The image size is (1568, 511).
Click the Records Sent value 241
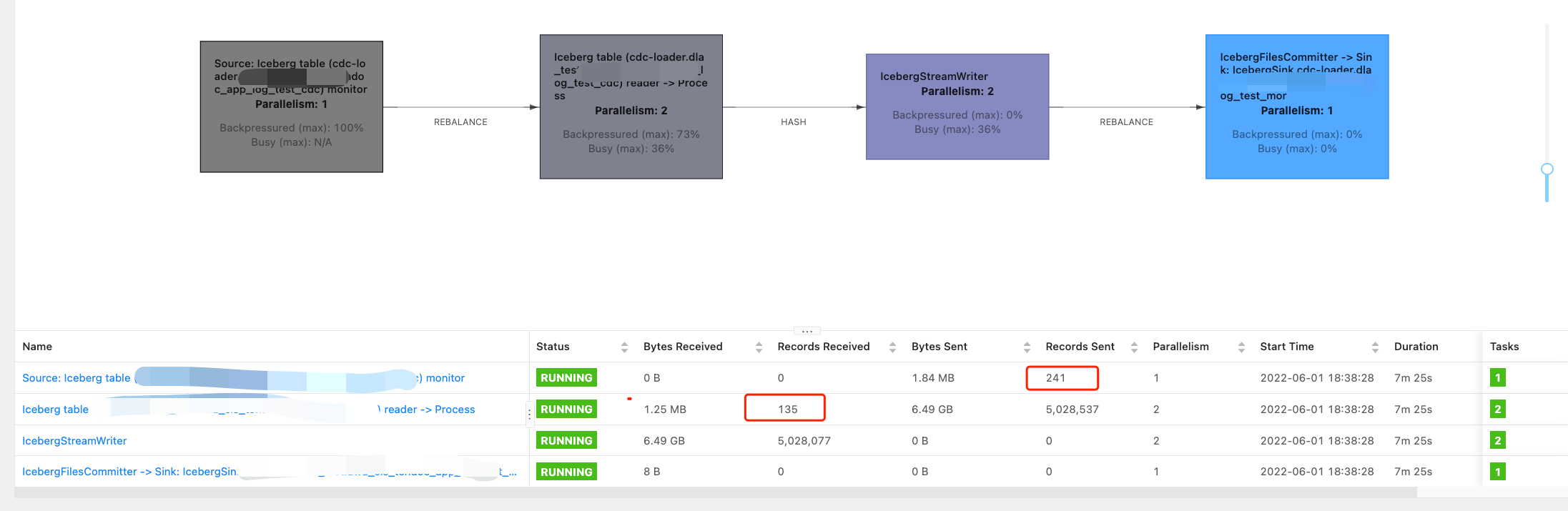point(1056,377)
